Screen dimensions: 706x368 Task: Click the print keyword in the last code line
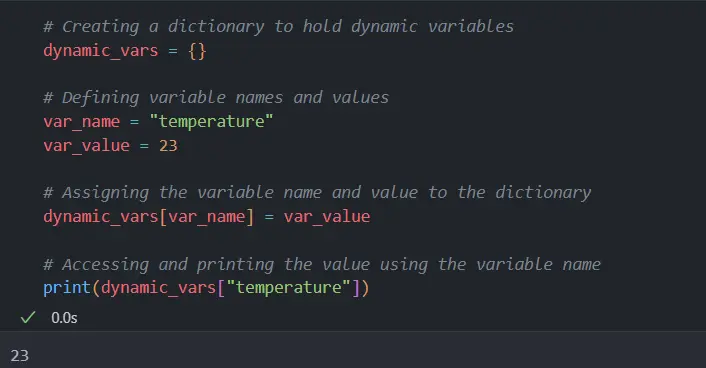pos(67,288)
